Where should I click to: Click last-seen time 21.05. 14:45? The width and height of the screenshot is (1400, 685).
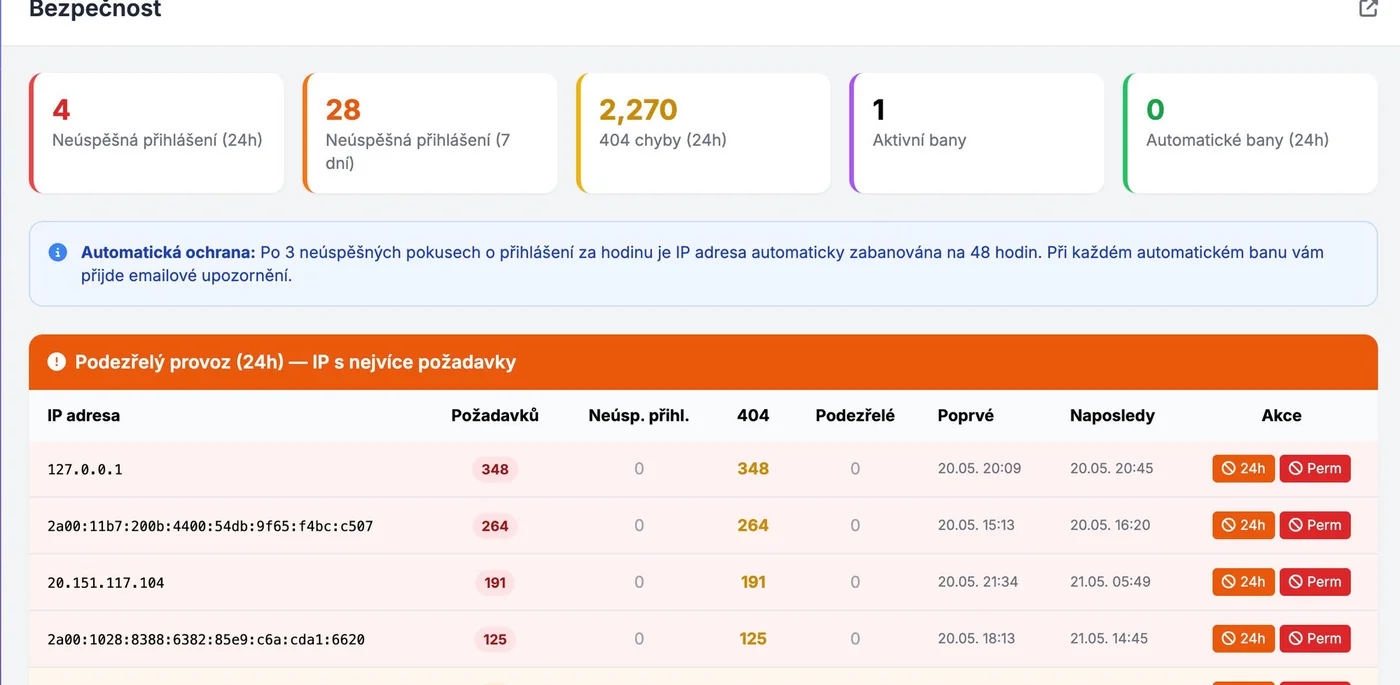(x=1109, y=638)
